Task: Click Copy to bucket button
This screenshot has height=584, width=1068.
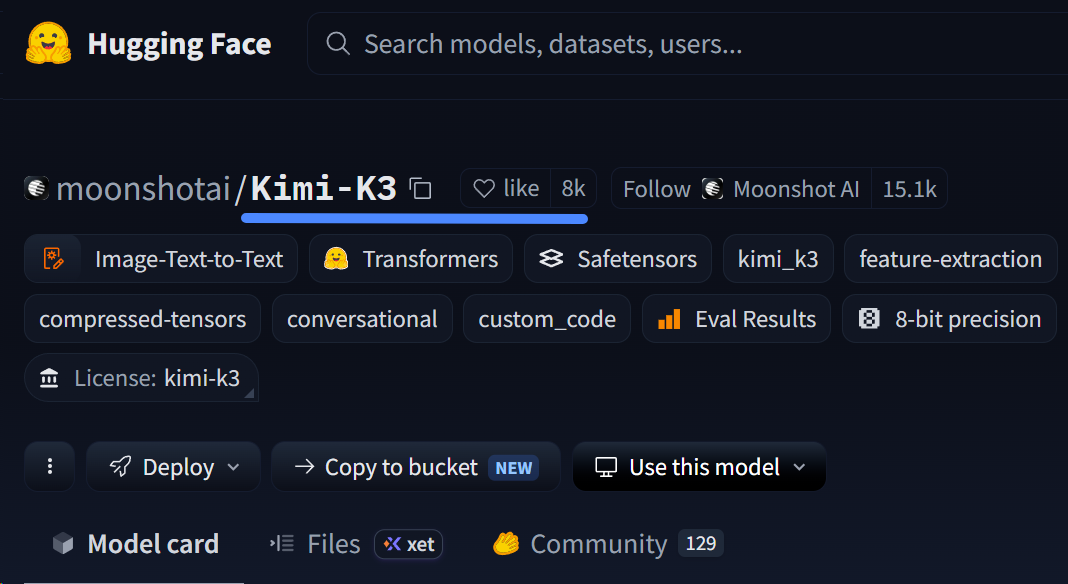Action: point(415,467)
